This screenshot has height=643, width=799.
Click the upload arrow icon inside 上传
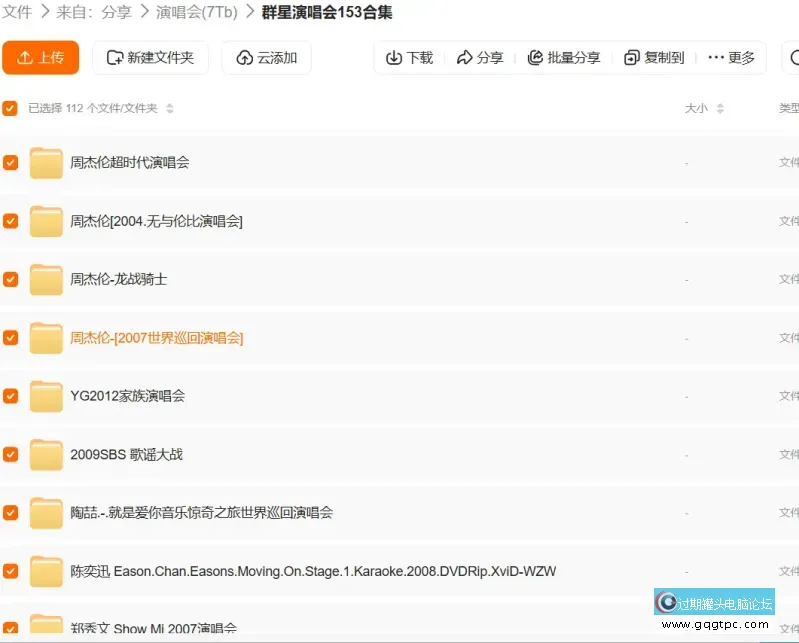tap(24, 58)
